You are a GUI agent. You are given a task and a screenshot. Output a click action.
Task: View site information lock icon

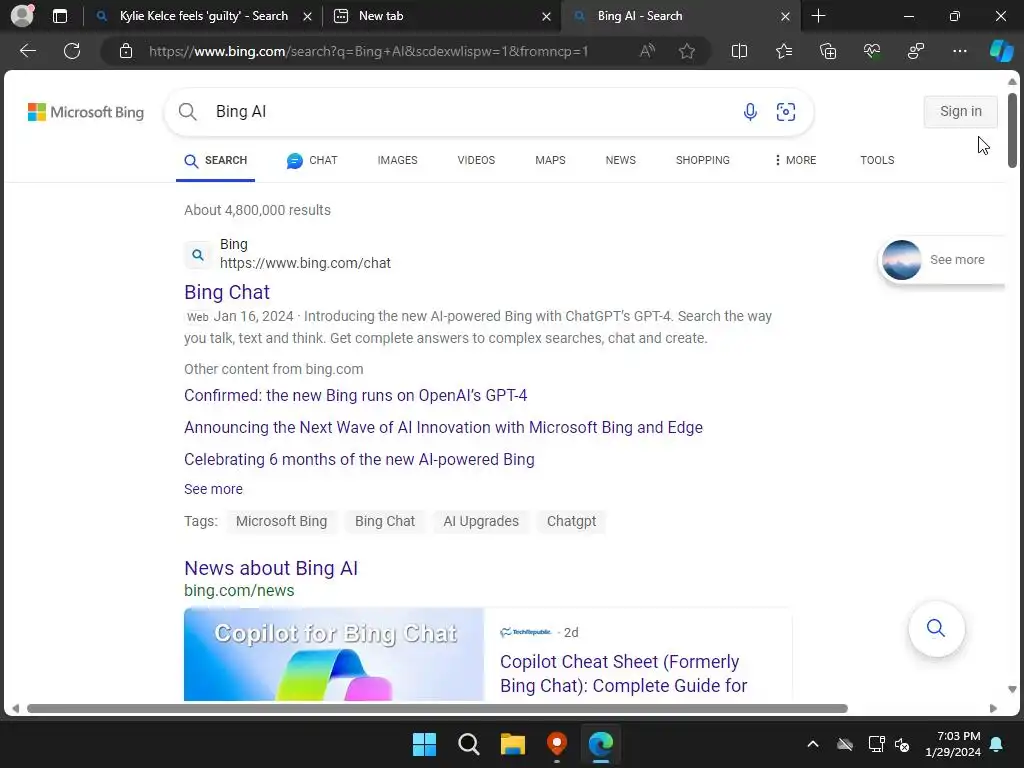(x=126, y=51)
